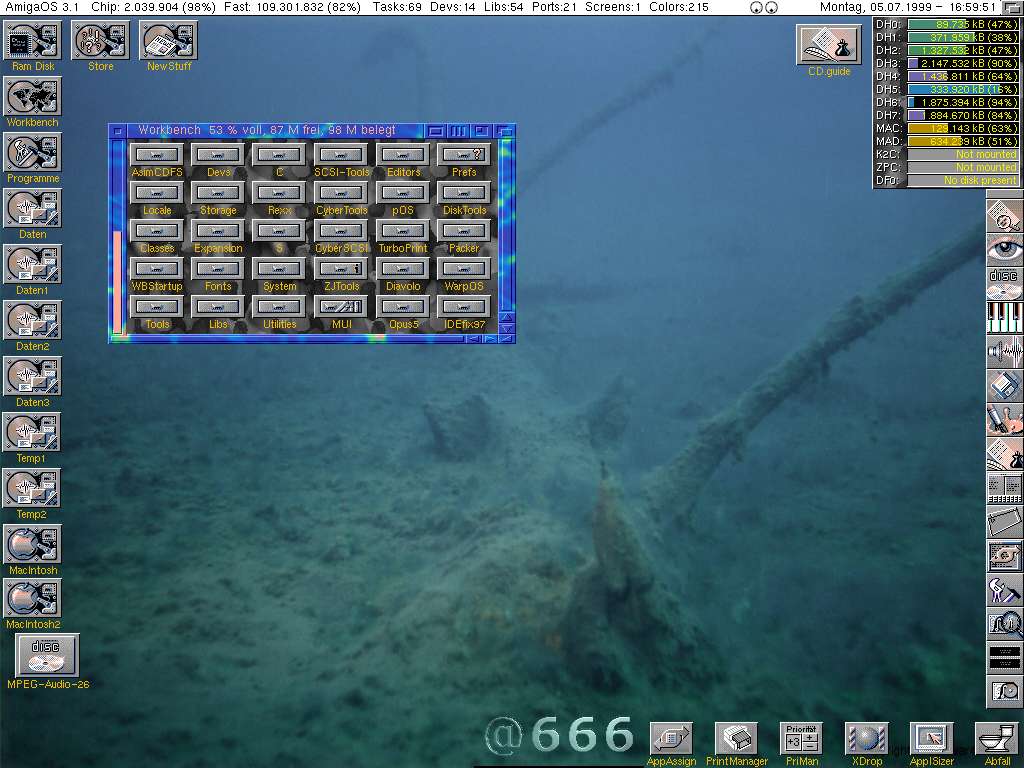Click Workbench window depth gadget
Viewport: 1024px width, 768px height.
pos(505,131)
